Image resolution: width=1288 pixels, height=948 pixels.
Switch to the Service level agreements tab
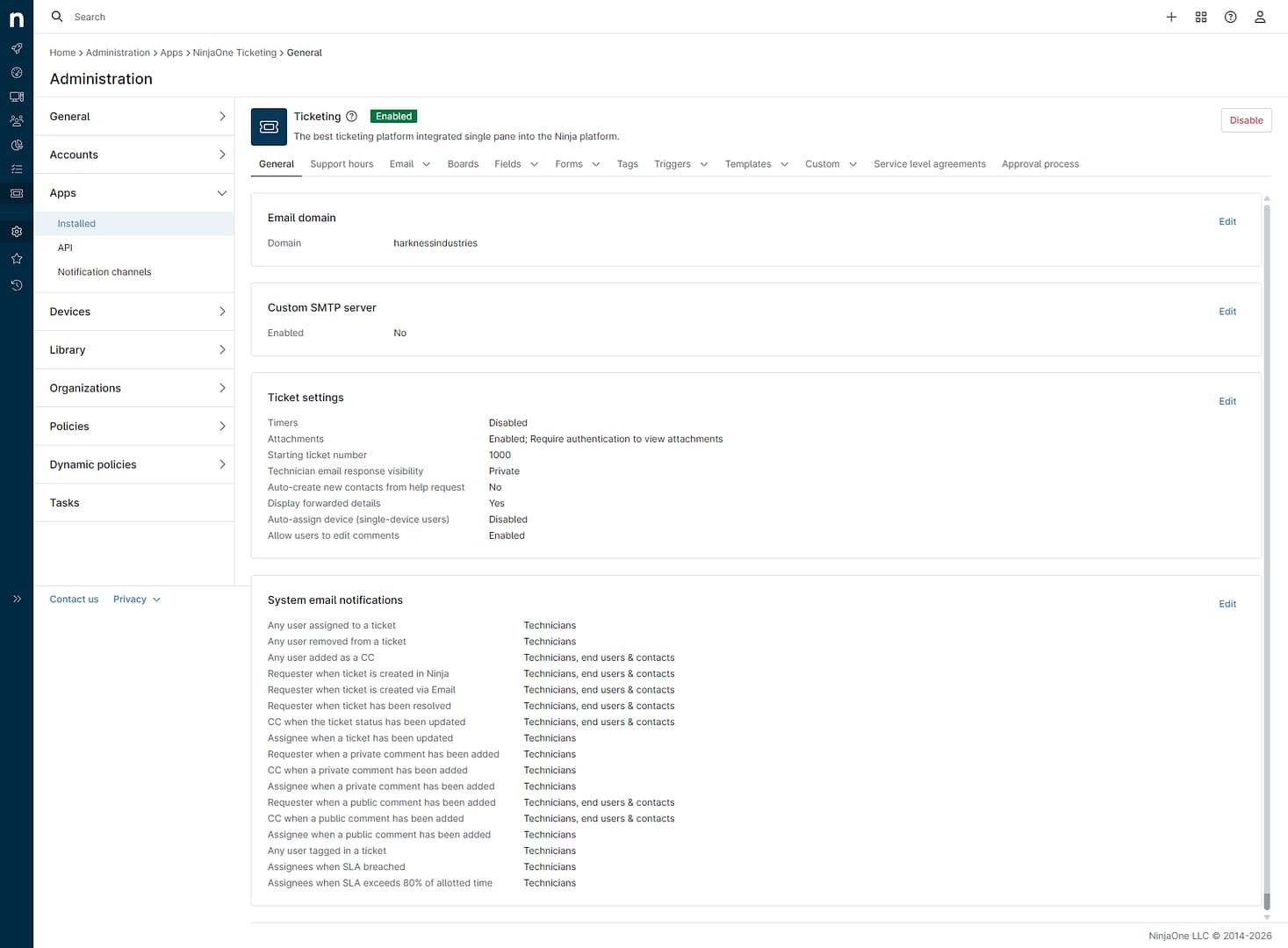pyautogui.click(x=930, y=164)
